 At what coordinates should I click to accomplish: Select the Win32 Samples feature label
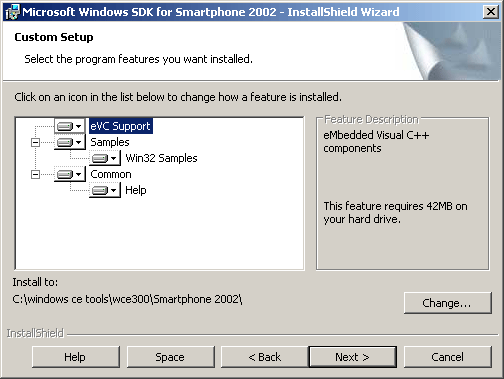pos(161,158)
